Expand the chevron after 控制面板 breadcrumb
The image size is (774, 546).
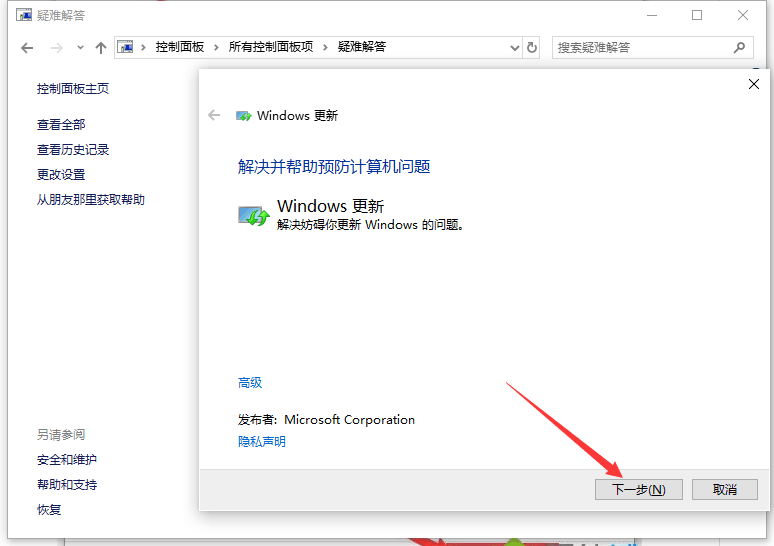[x=216, y=47]
